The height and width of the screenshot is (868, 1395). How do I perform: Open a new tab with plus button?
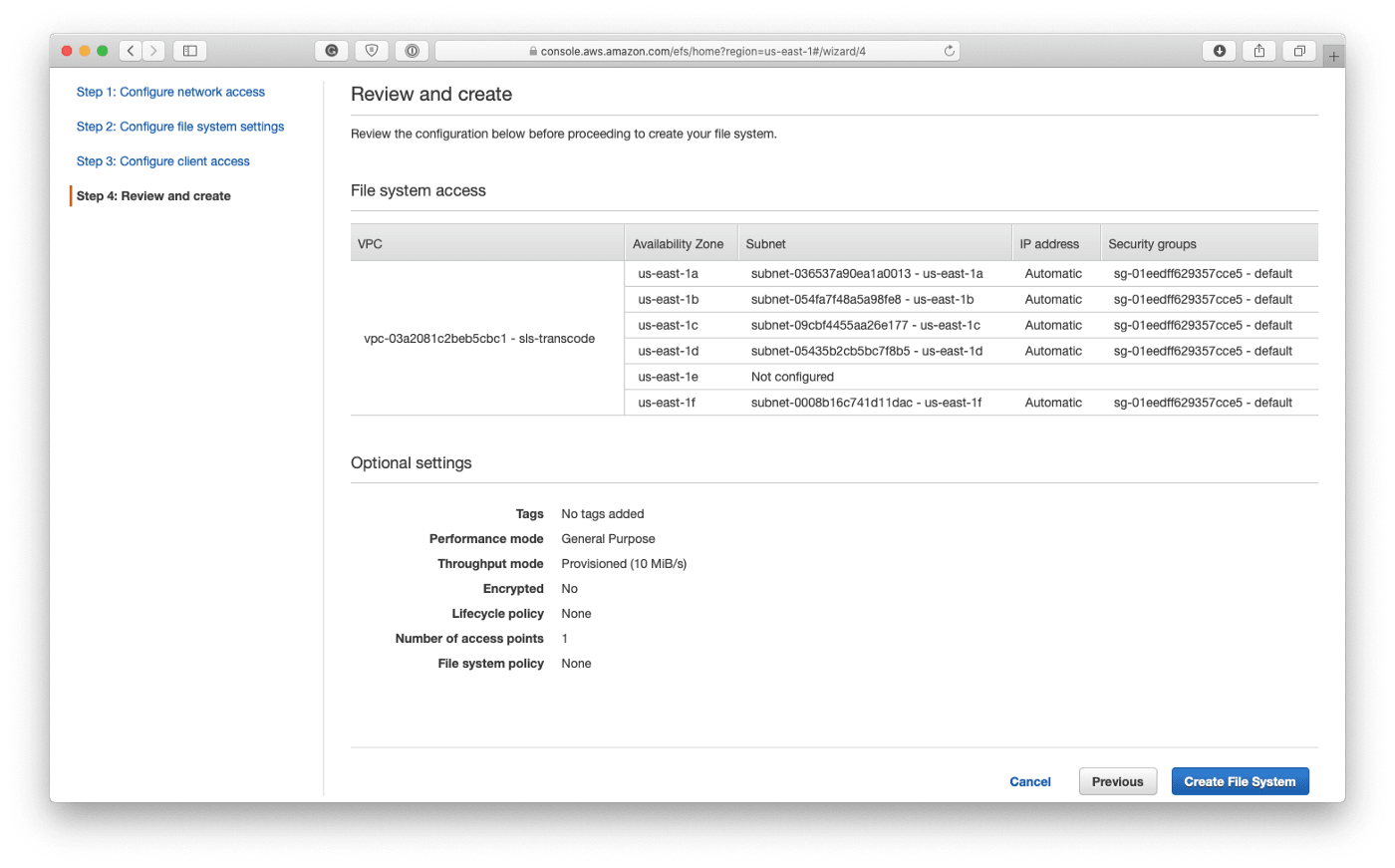(x=1333, y=57)
